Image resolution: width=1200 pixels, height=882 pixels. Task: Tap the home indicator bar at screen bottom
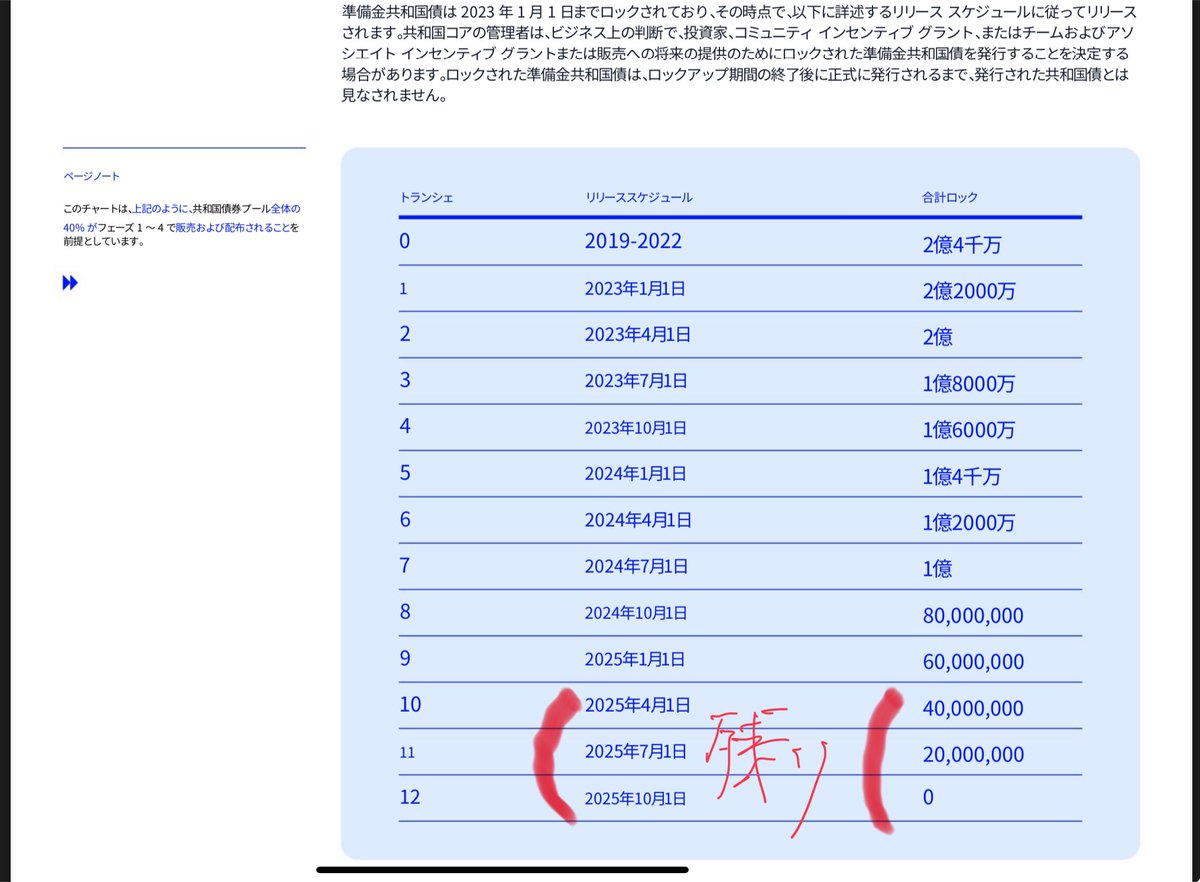point(503,869)
